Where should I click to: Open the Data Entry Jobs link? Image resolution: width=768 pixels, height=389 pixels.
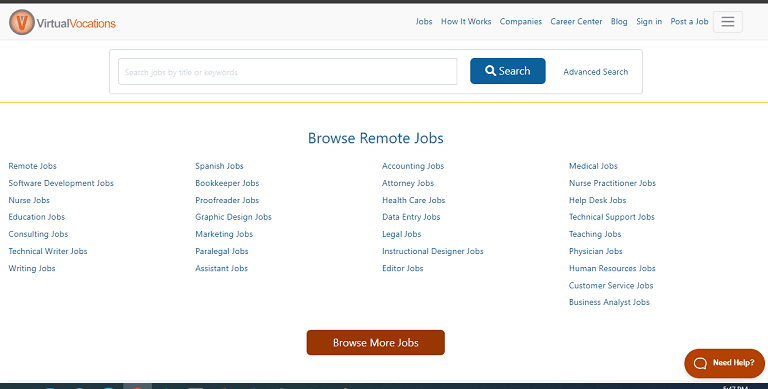(411, 217)
